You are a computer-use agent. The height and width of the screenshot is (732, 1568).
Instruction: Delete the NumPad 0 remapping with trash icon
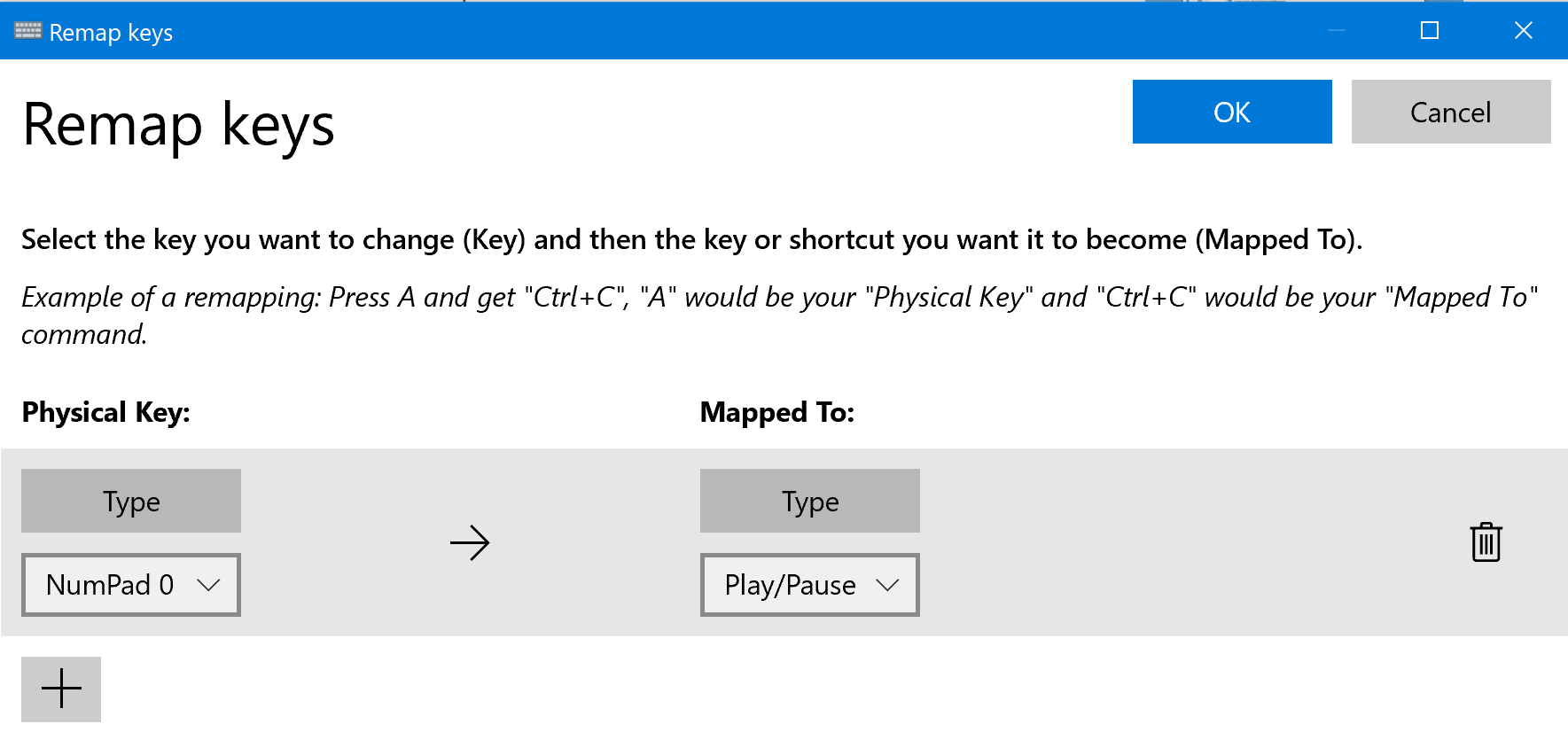[x=1486, y=542]
